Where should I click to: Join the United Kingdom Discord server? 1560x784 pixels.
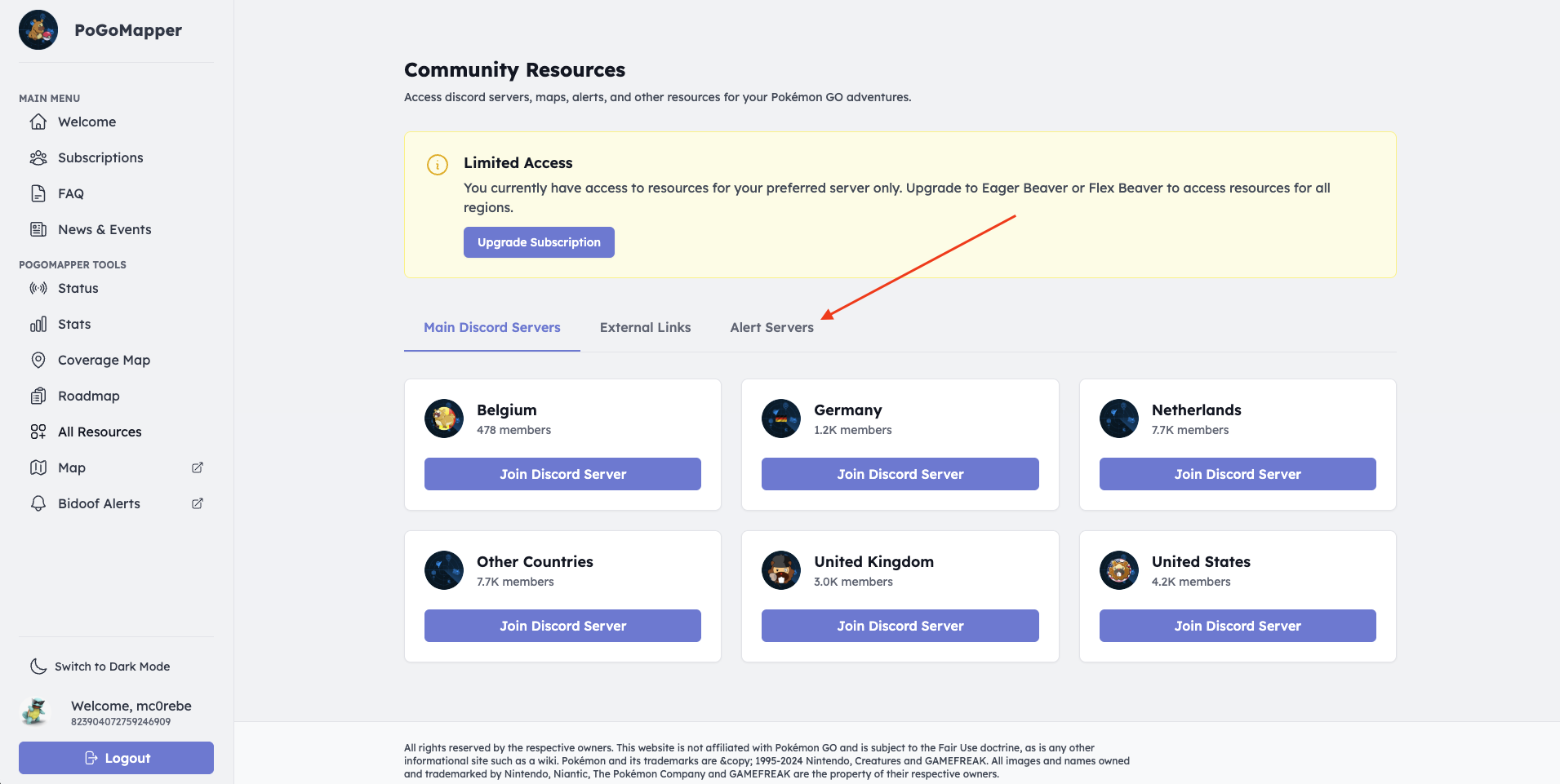[900, 626]
